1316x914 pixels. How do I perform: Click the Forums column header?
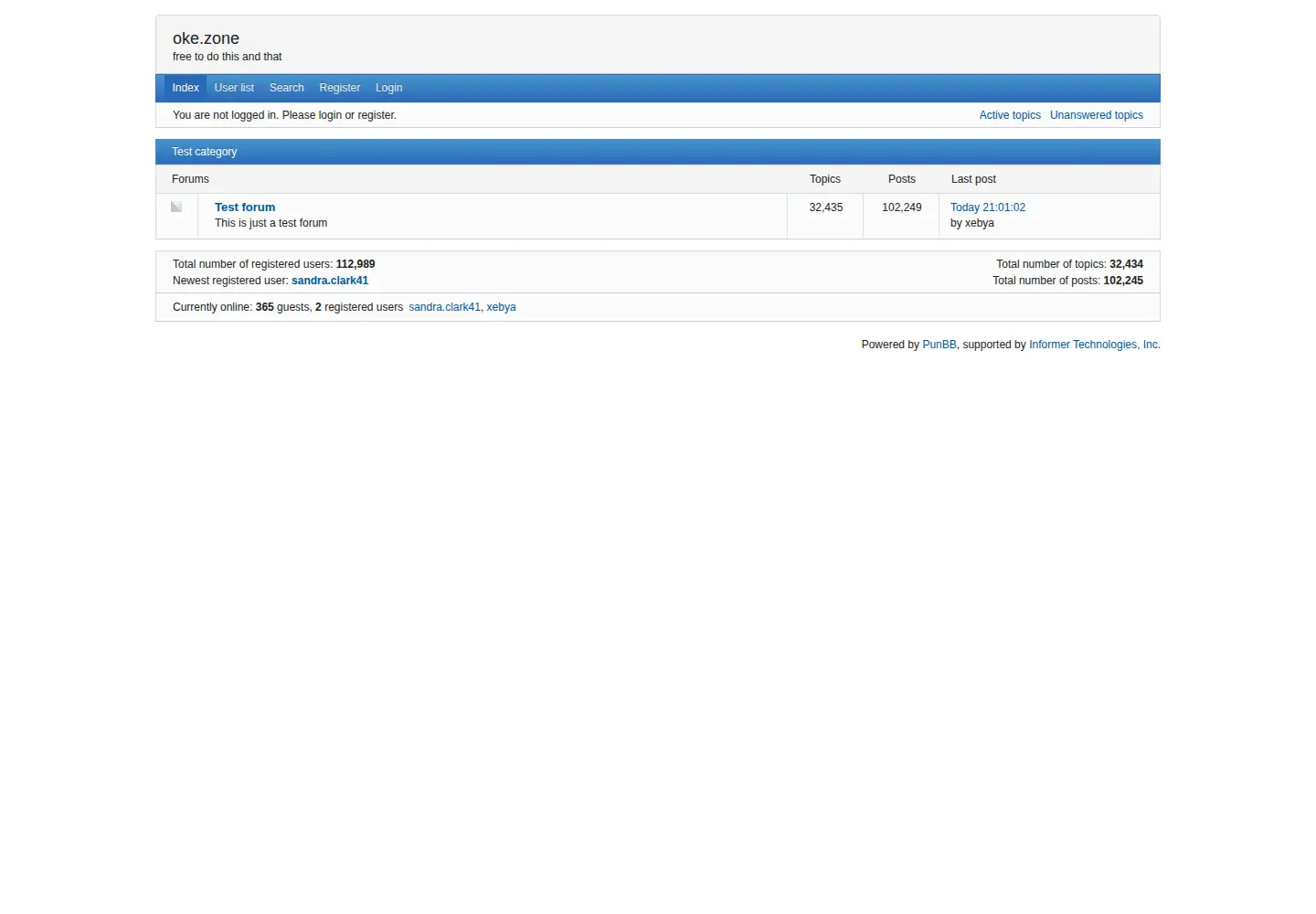pyautogui.click(x=190, y=179)
